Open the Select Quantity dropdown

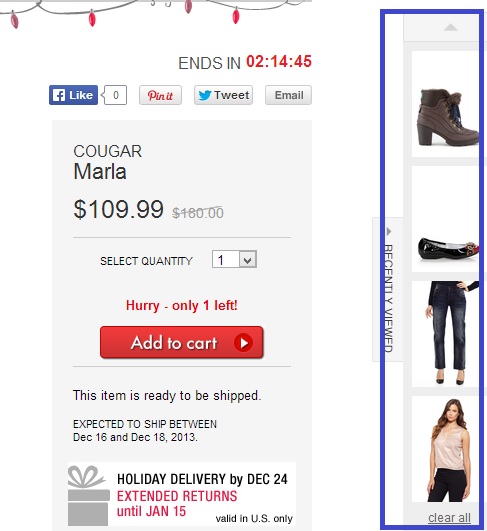[234, 259]
